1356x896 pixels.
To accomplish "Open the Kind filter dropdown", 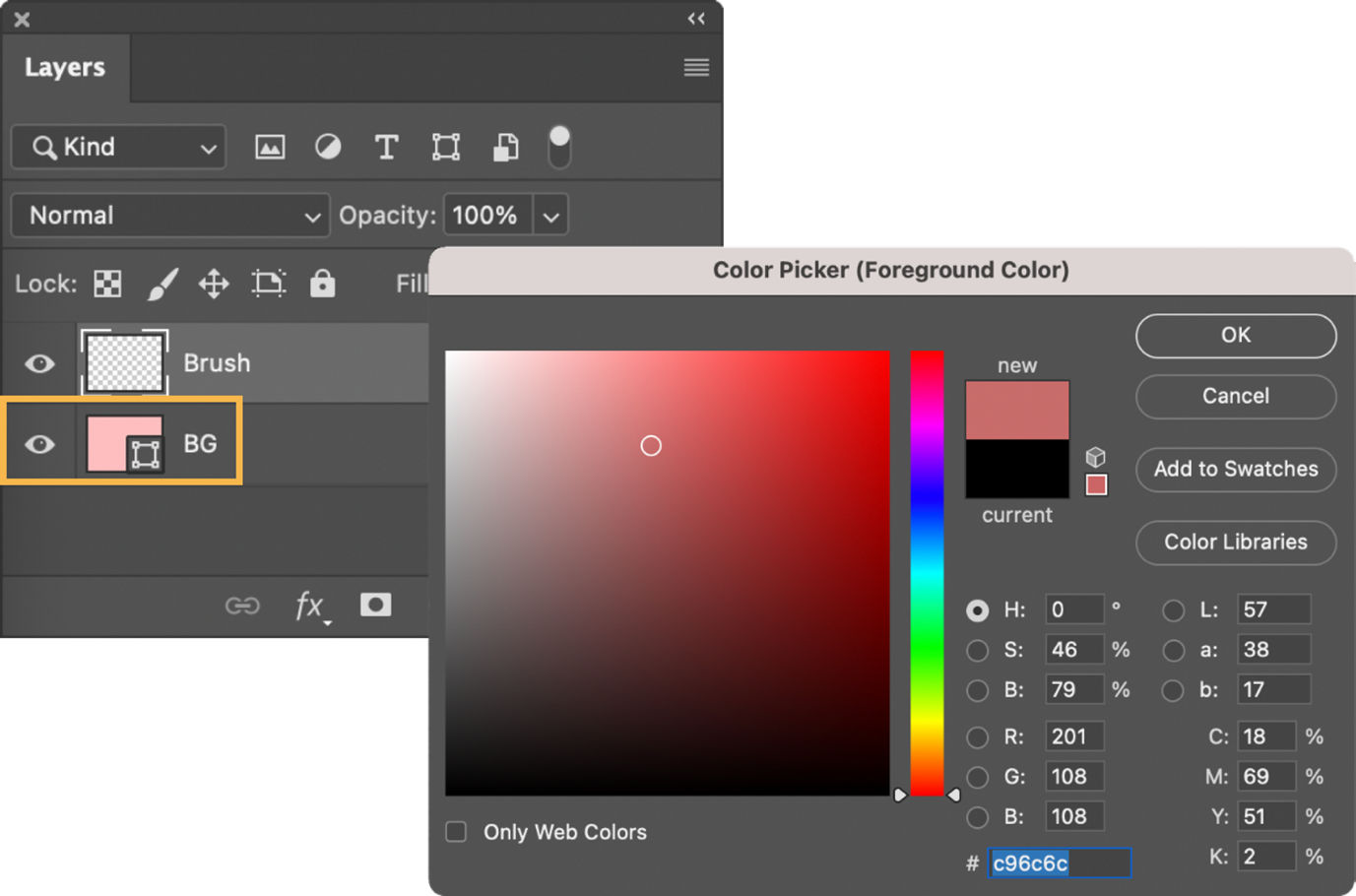I will (x=118, y=146).
